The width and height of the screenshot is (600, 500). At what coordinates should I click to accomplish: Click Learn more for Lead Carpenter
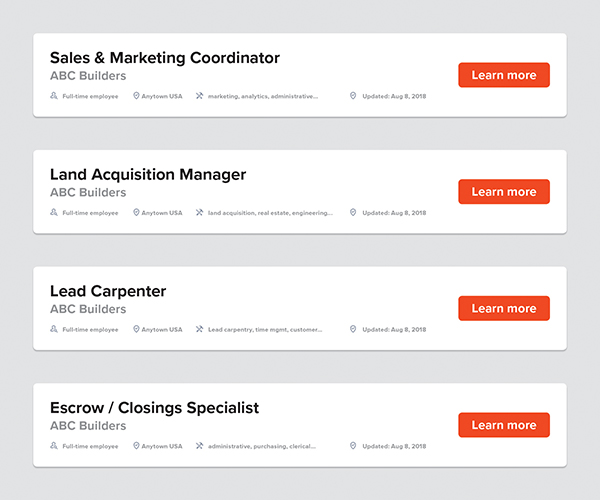point(504,308)
